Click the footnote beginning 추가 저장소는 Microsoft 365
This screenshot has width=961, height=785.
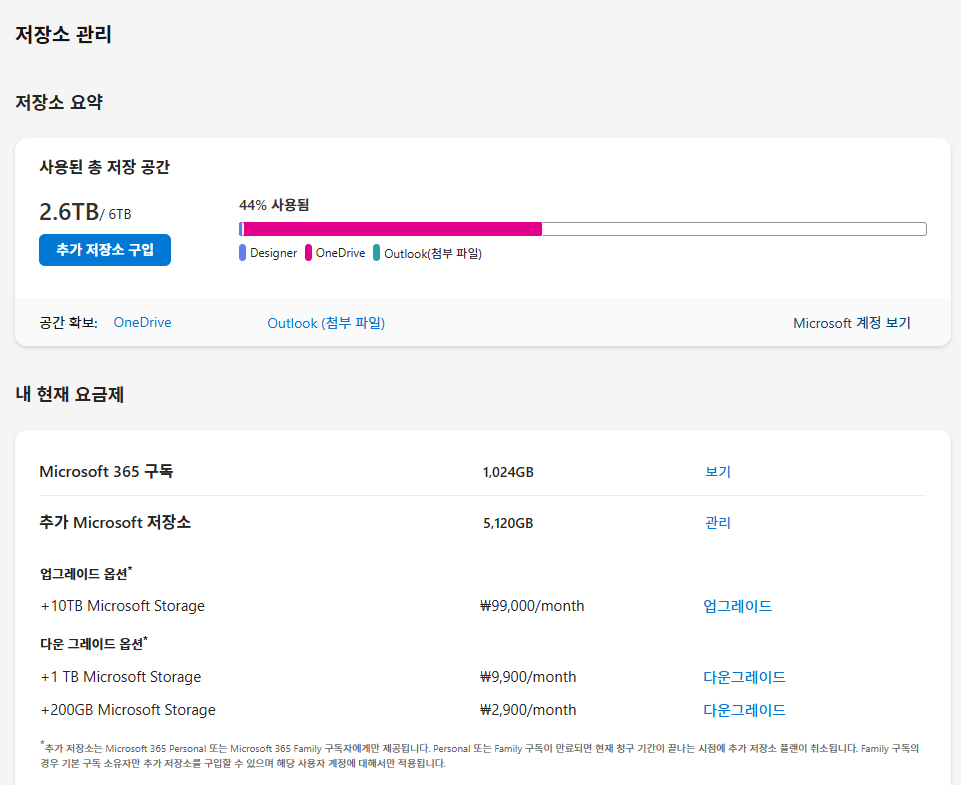pyautogui.click(x=480, y=755)
